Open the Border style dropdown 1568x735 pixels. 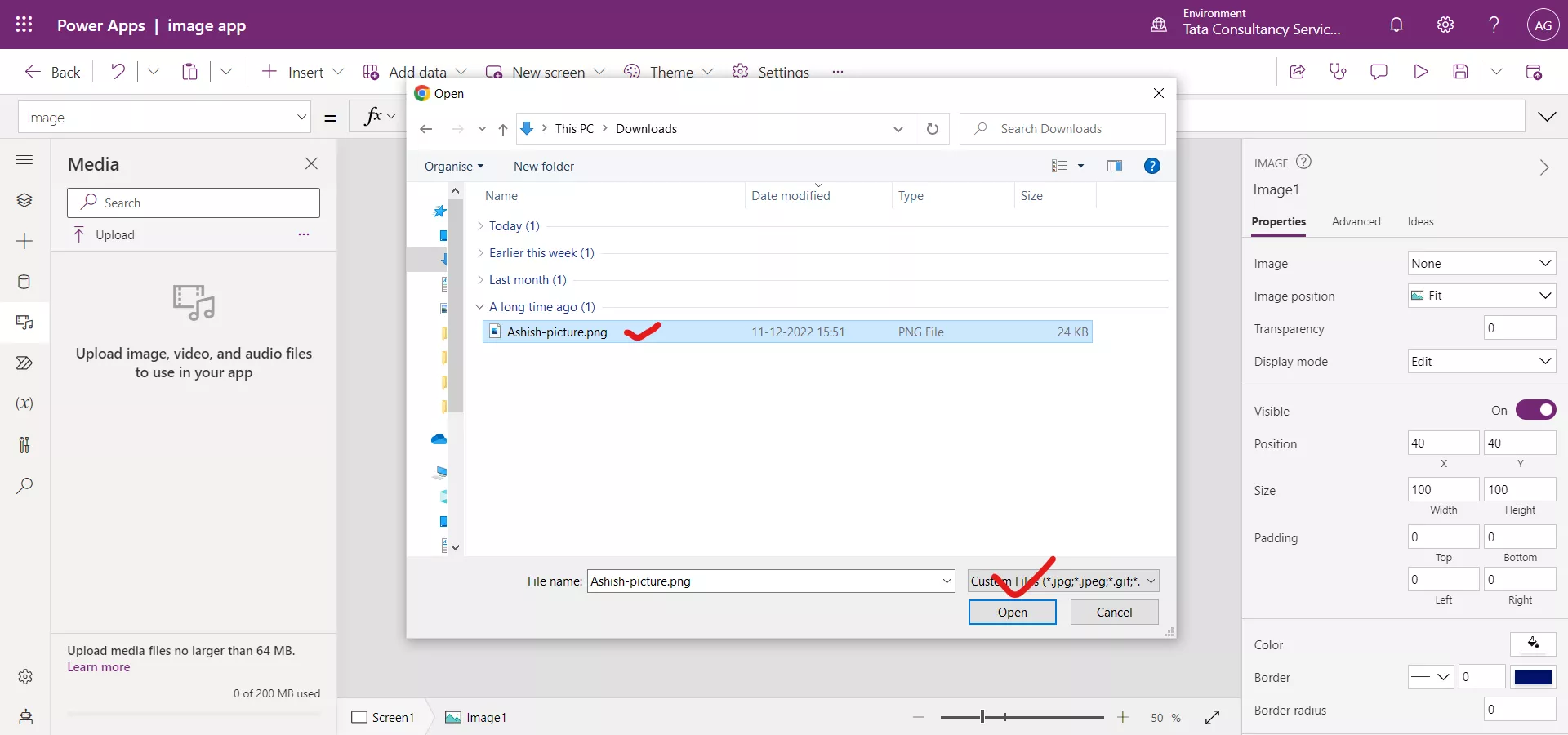(1431, 677)
